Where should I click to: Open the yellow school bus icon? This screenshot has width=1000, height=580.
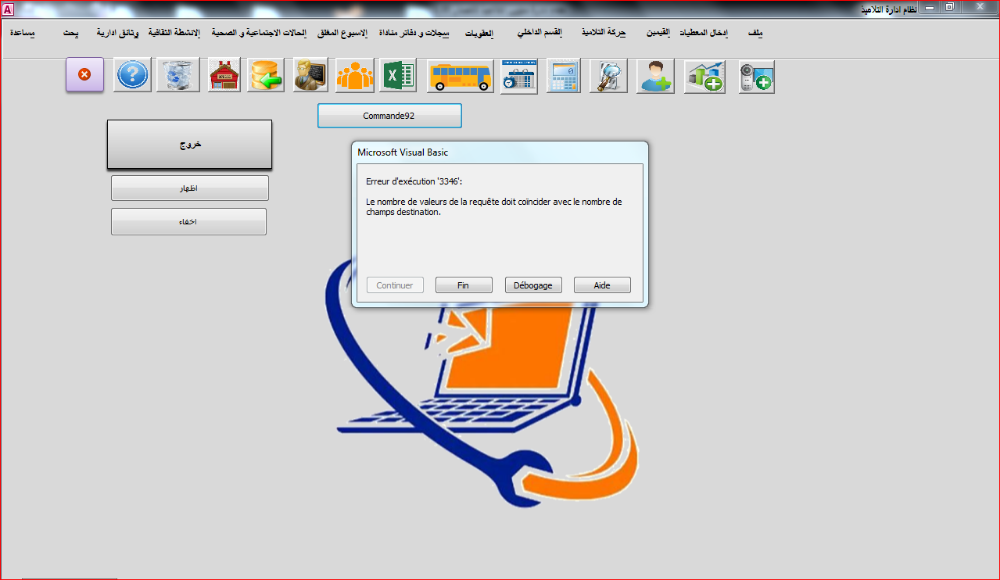[460, 75]
